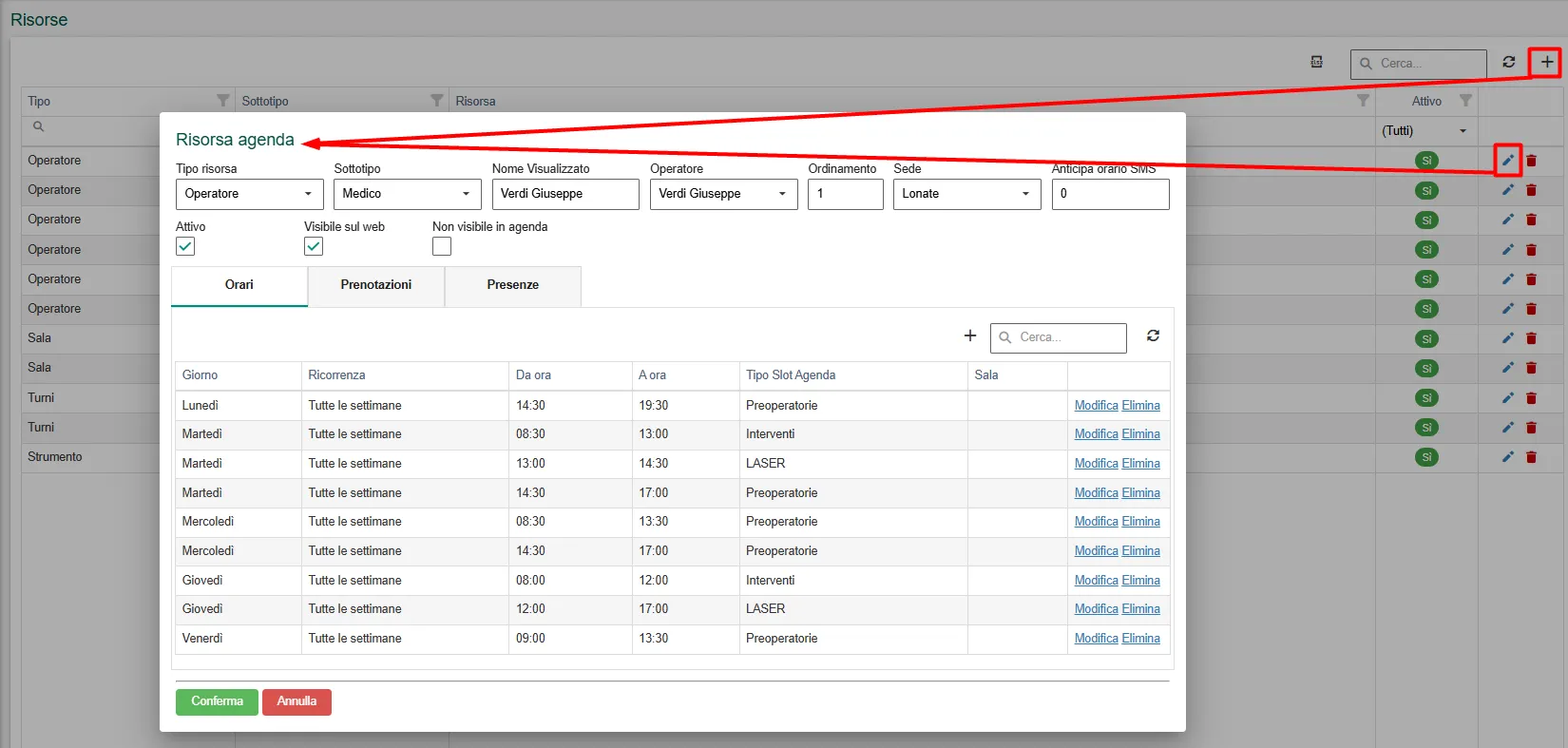Open the Presenze tab
The image size is (1568, 748).
513,285
